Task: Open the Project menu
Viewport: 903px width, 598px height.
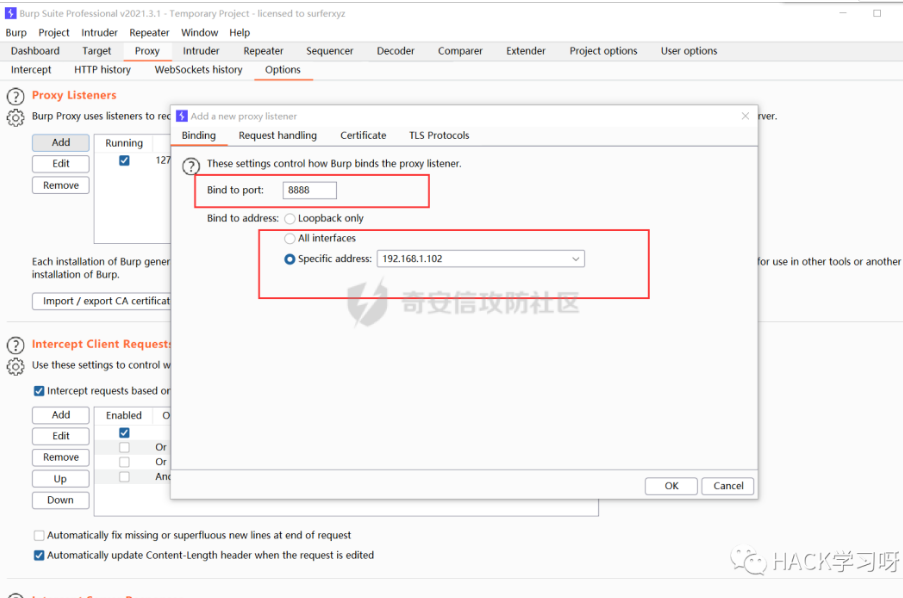Action: (x=54, y=33)
